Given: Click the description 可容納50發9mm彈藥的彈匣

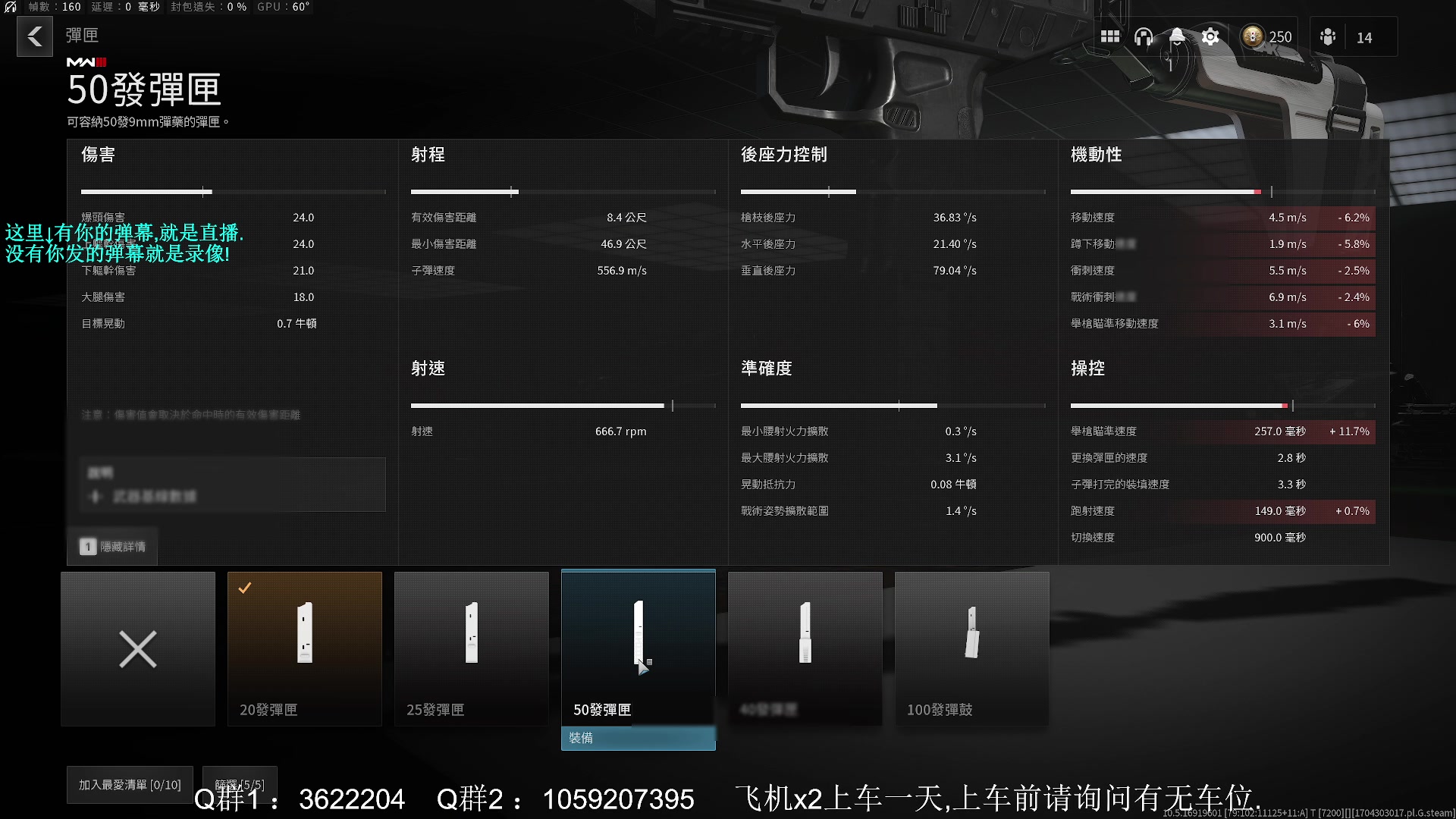Looking at the screenshot, I should (148, 122).
